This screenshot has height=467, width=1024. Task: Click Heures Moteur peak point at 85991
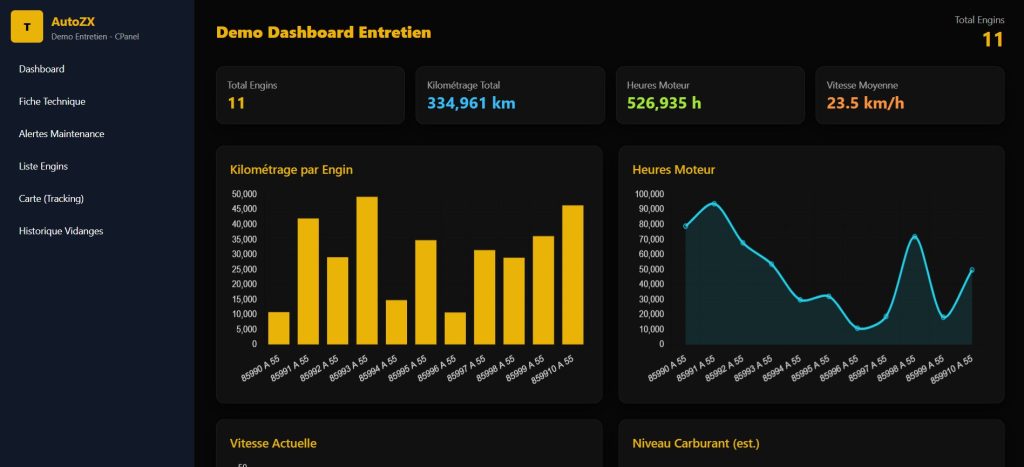714,204
